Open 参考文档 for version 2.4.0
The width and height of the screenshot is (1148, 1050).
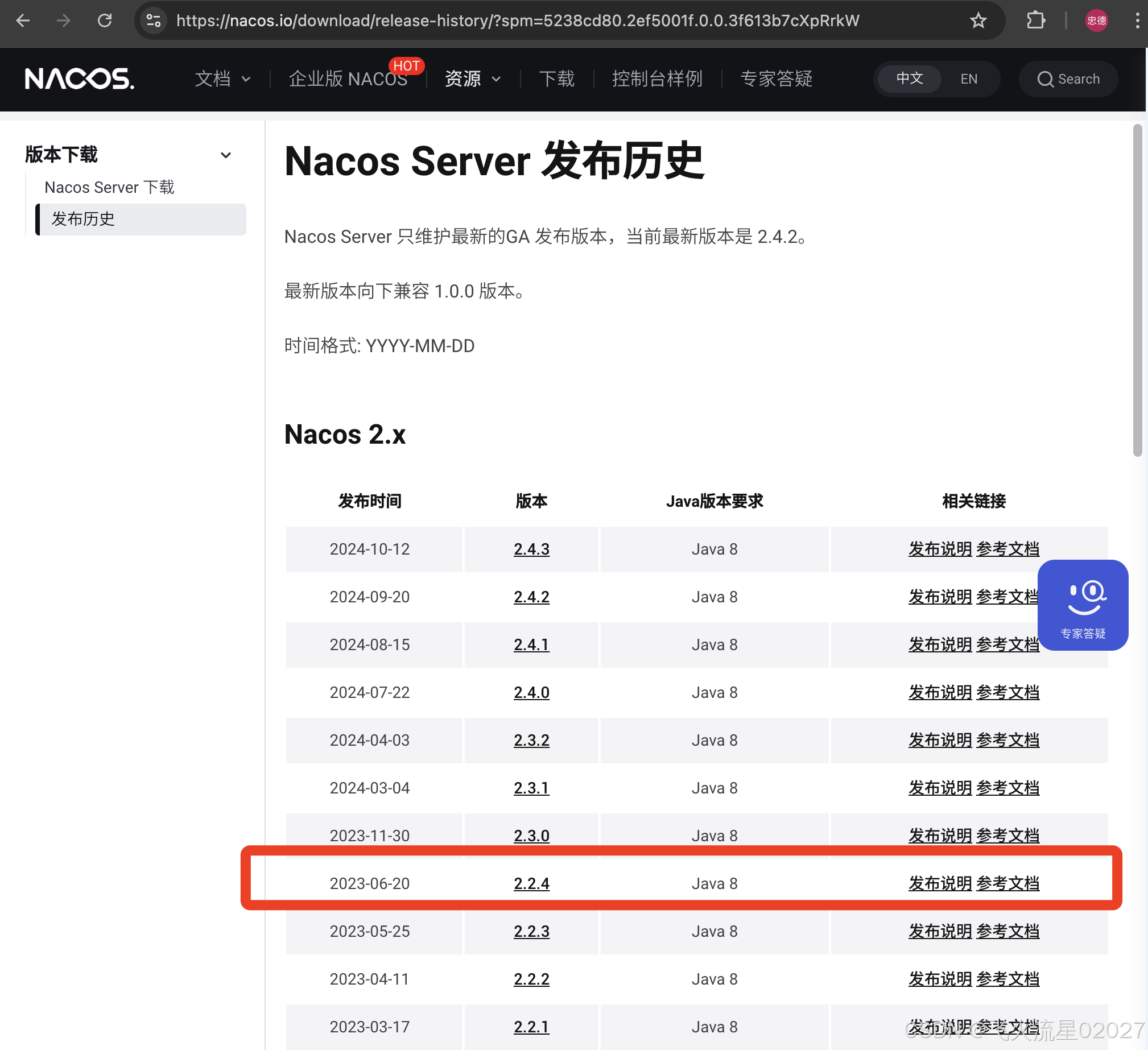1007,692
